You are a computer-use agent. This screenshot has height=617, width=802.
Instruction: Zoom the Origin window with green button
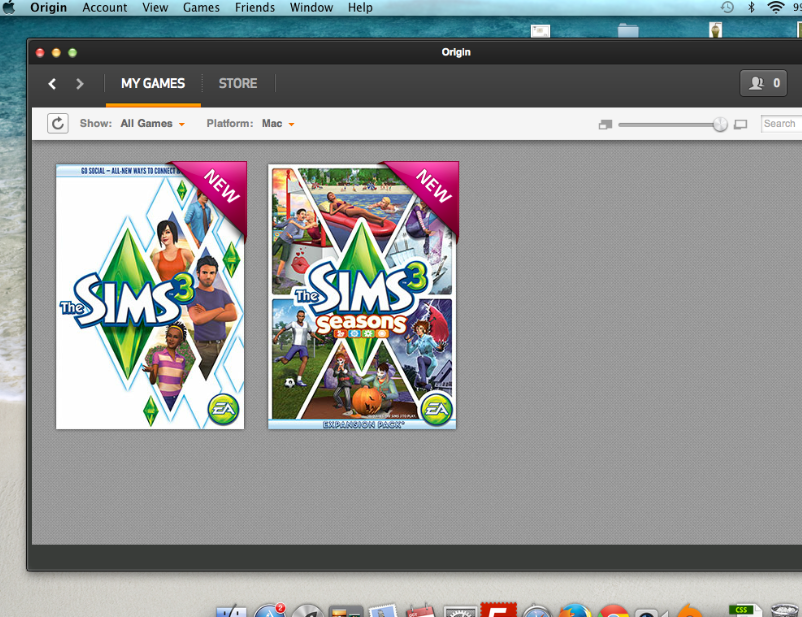tap(73, 53)
